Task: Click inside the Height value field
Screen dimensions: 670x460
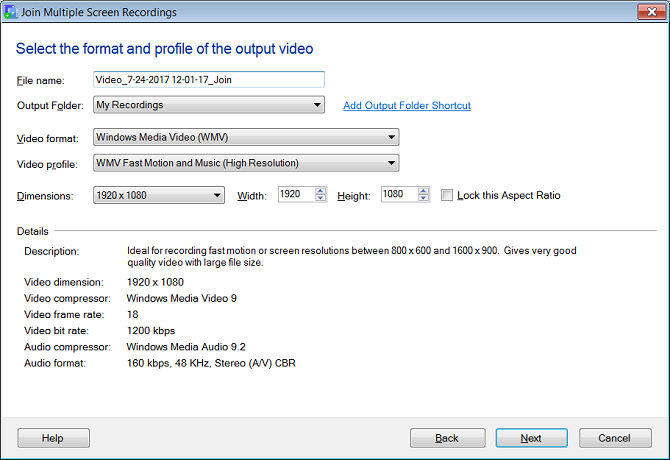Action: coord(398,195)
